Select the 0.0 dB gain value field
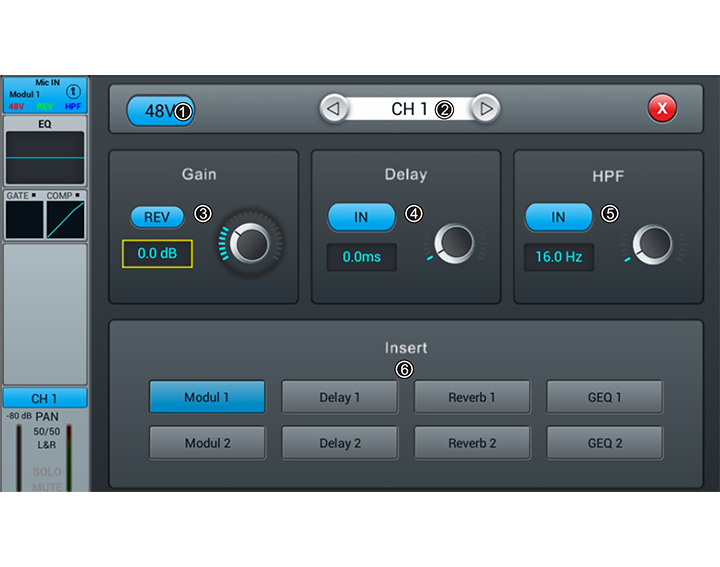720x567 pixels. [x=157, y=254]
